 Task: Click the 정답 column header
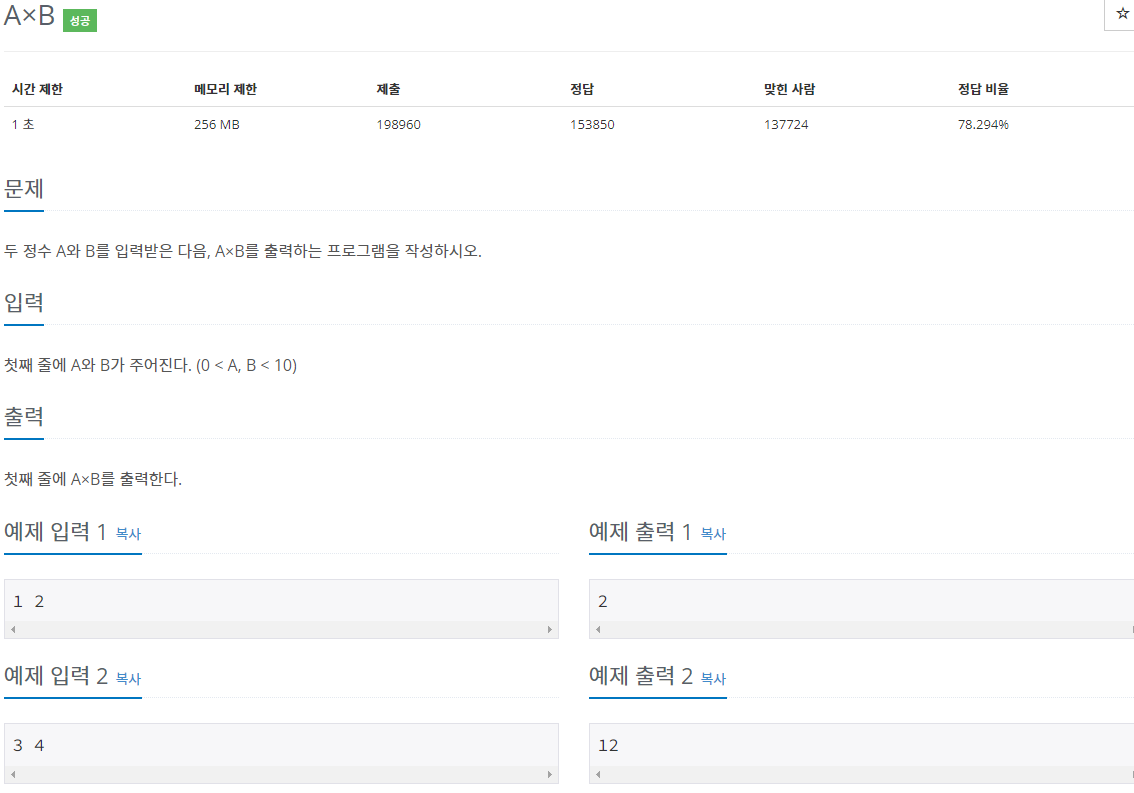coord(582,89)
